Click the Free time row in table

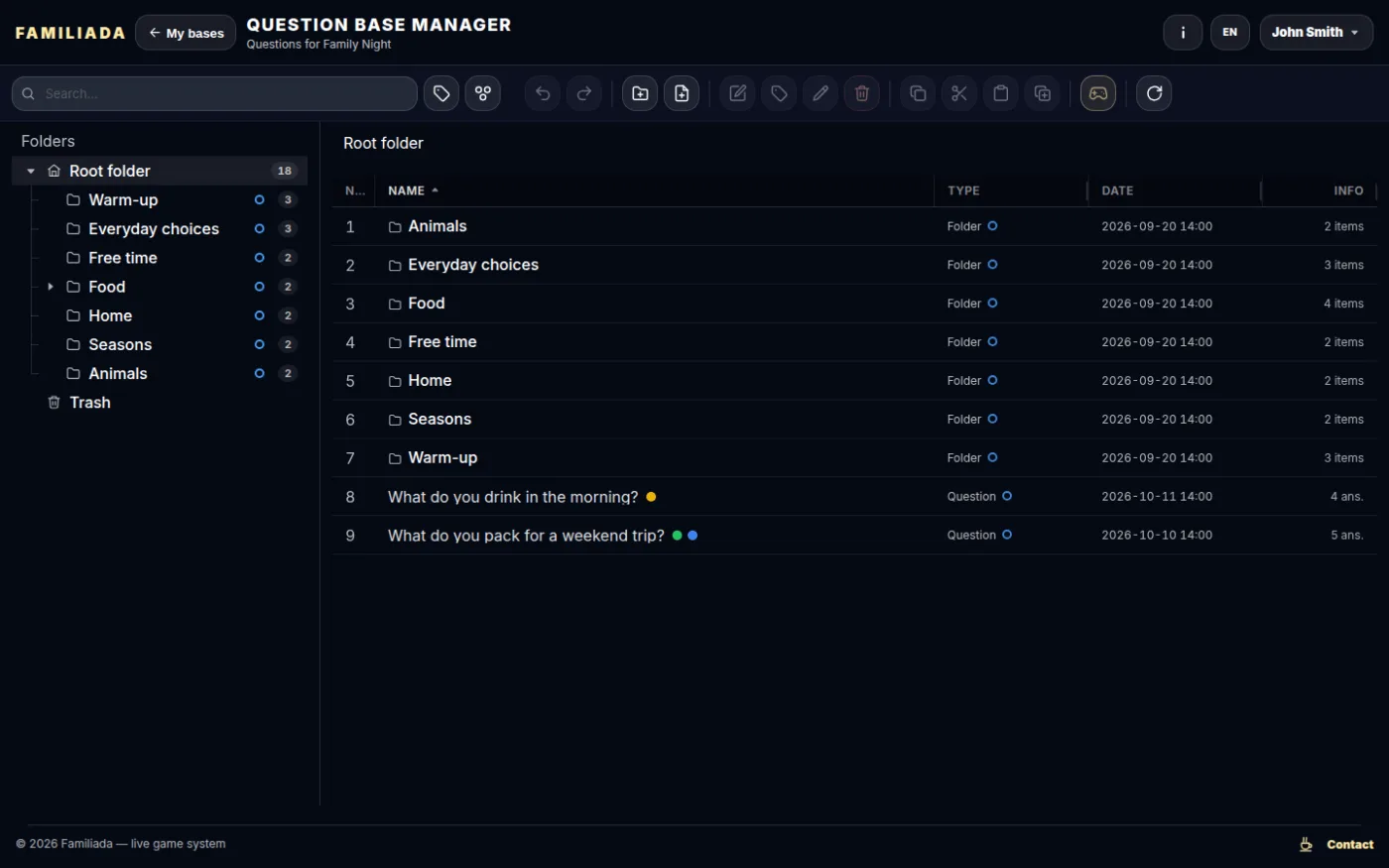(x=854, y=342)
